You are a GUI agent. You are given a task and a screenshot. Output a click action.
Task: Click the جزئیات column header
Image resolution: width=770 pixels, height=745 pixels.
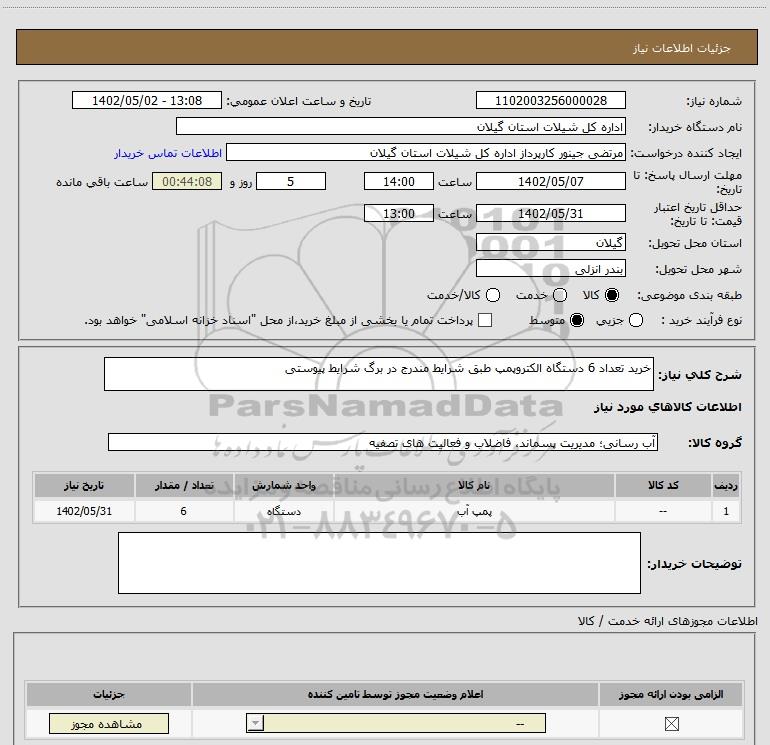109,694
